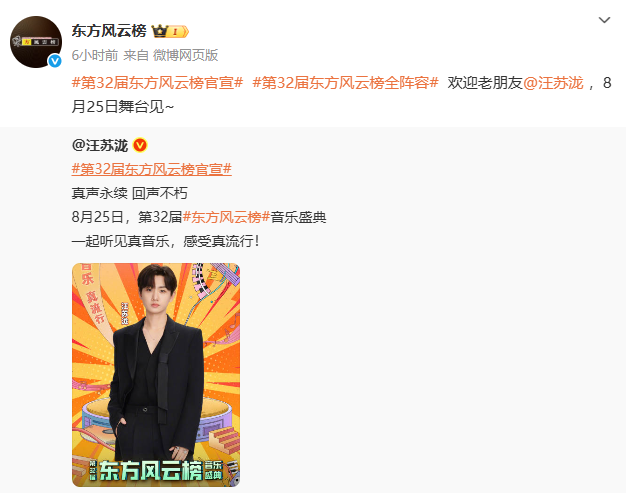
Task: Click 音乐盛典 text in repost
Action: [x=298, y=217]
